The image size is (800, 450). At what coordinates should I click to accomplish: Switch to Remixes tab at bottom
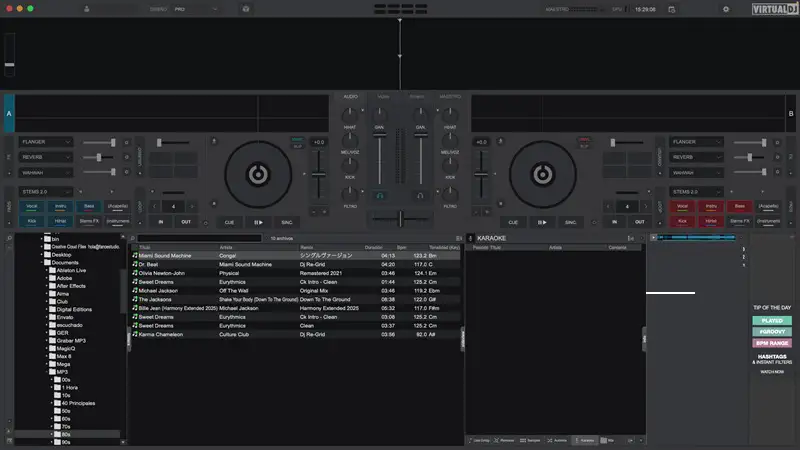pyautogui.click(x=504, y=440)
